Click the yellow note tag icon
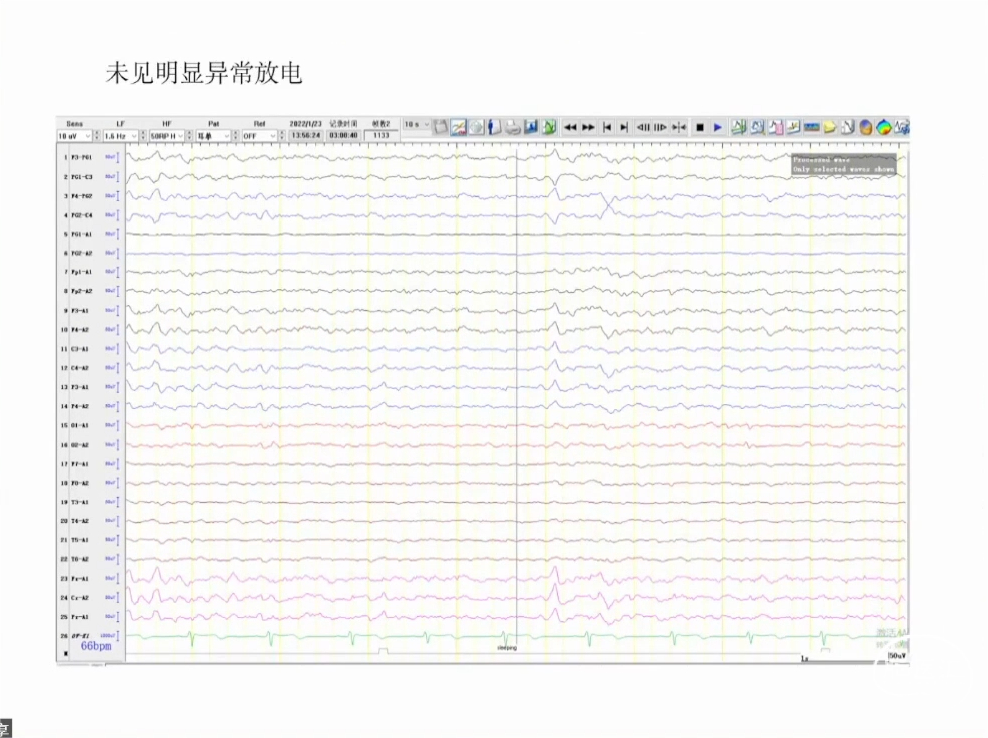Screen dimensions: 988x738 click(829, 127)
